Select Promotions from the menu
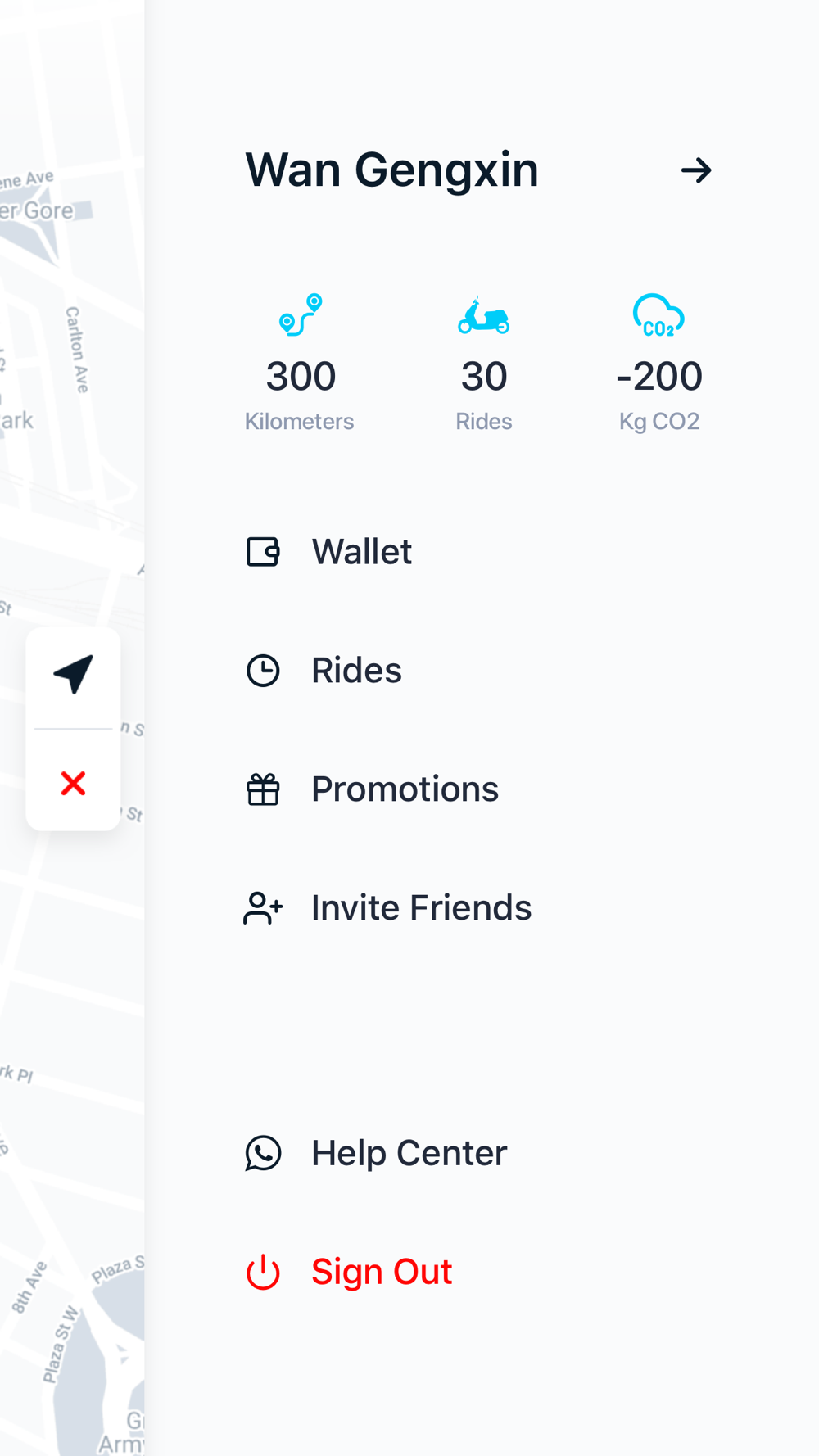The height and width of the screenshot is (1456, 819). [x=405, y=789]
